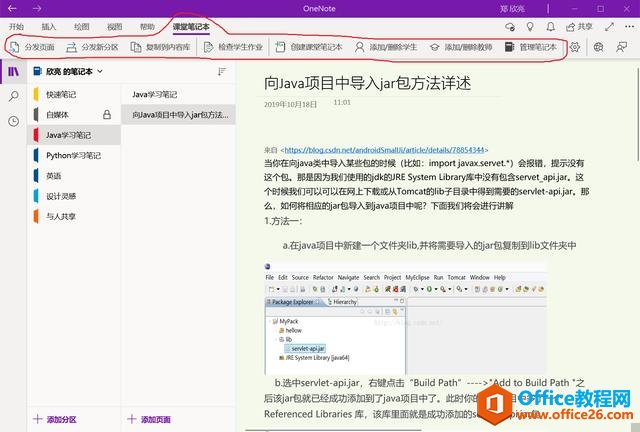
Task: Open the 向Java项目中导入jar包方法... page
Action: pyautogui.click(x=178, y=115)
